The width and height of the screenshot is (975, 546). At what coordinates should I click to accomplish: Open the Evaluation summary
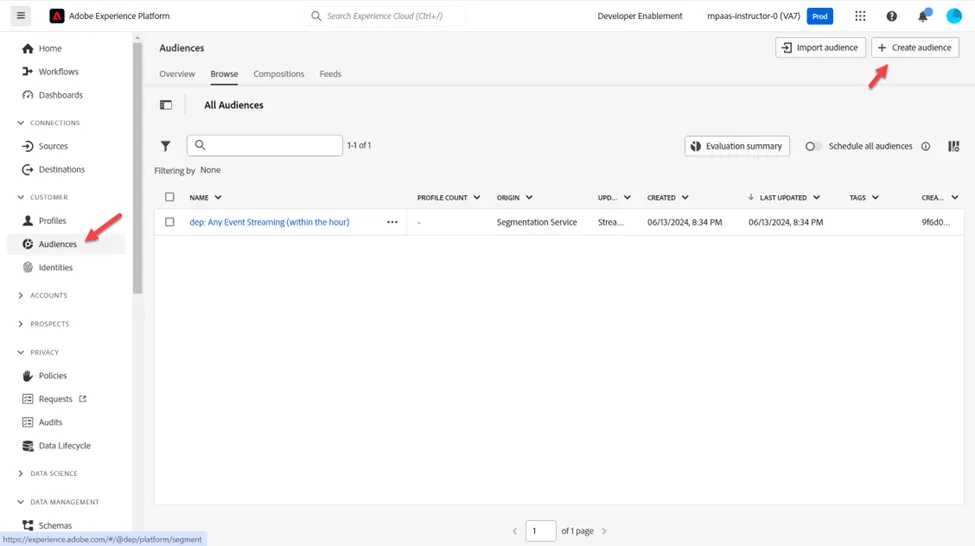737,146
